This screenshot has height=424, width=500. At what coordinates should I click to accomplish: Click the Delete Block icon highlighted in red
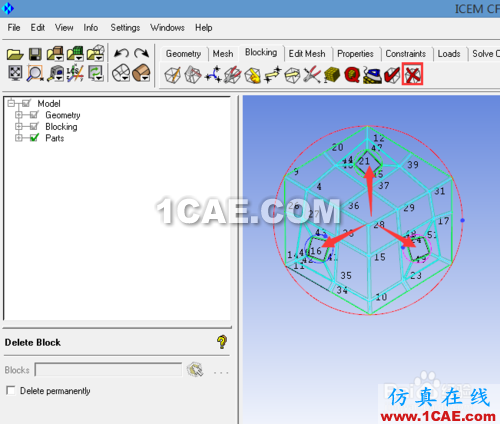tap(412, 74)
